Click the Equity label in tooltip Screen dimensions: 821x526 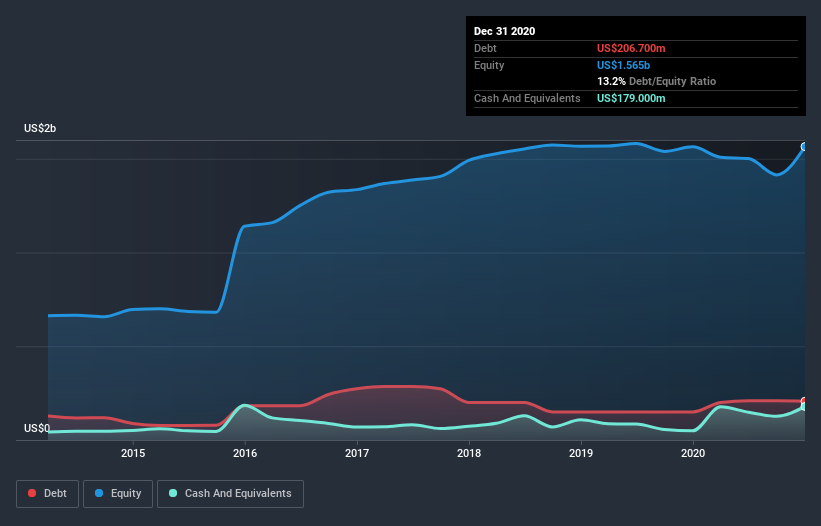click(489, 65)
